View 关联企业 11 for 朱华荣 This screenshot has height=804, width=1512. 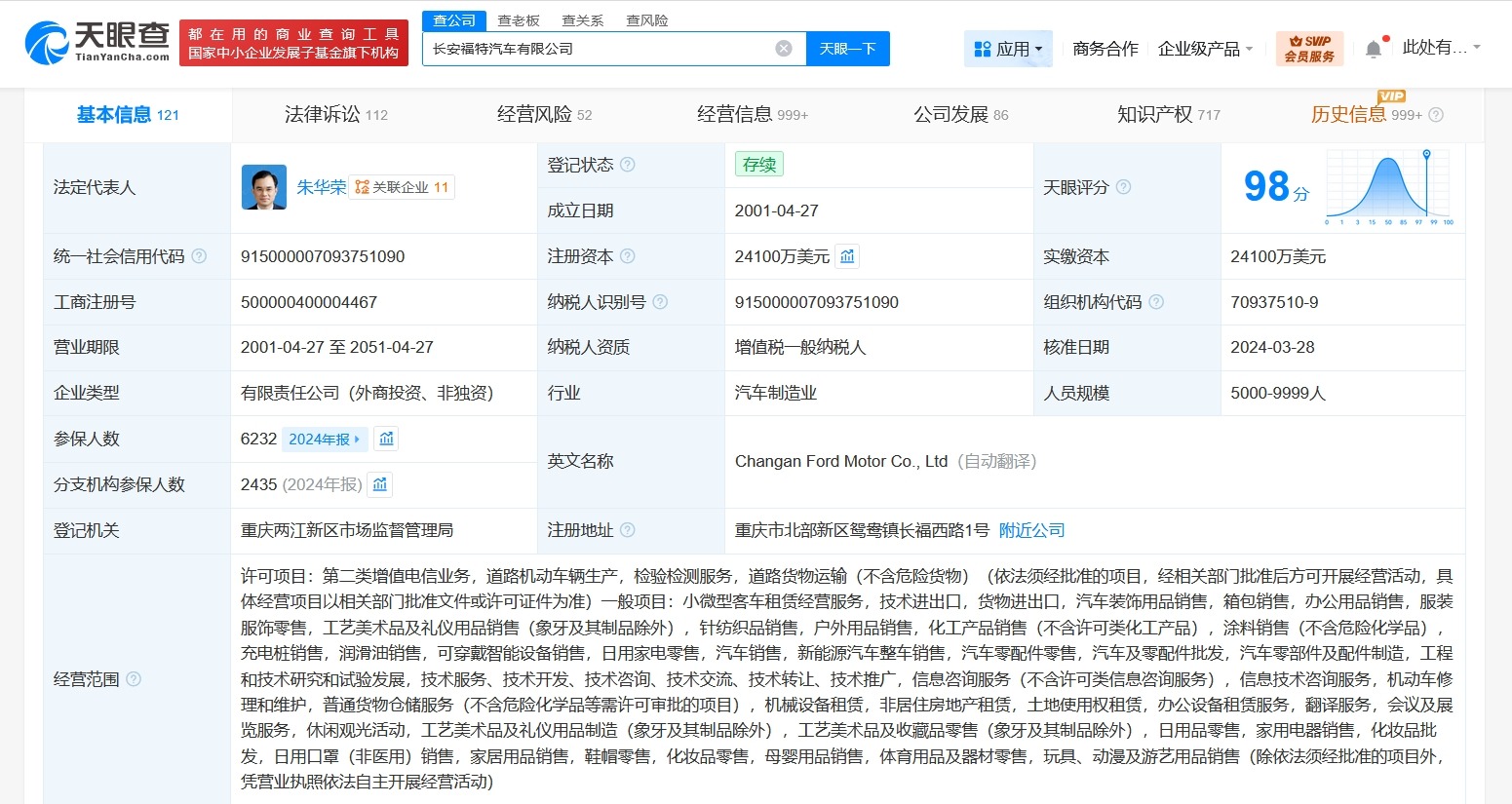pos(403,187)
